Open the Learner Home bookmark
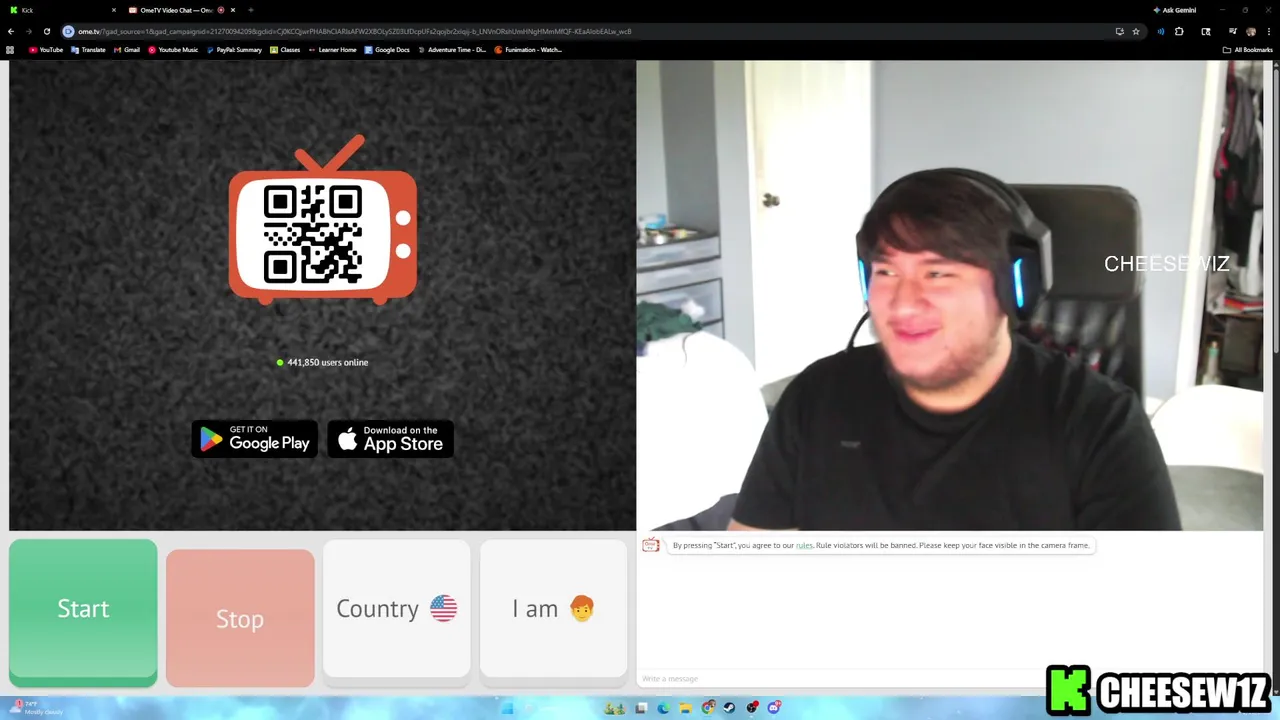 (332, 50)
